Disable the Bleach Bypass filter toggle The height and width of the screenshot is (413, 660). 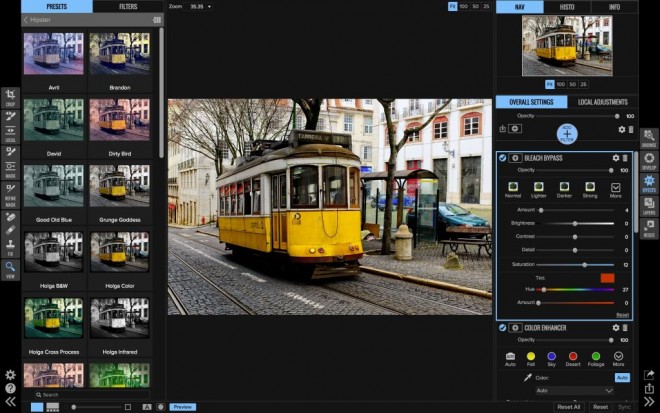pos(502,158)
